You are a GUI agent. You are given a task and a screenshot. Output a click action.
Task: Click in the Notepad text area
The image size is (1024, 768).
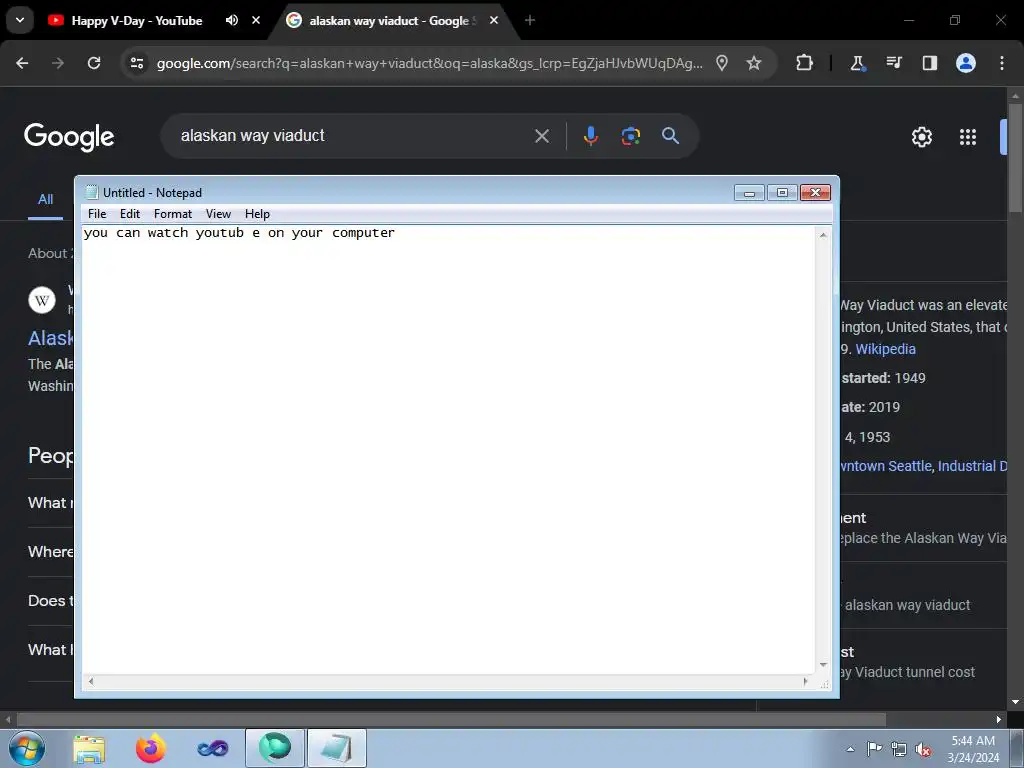tap(448, 450)
